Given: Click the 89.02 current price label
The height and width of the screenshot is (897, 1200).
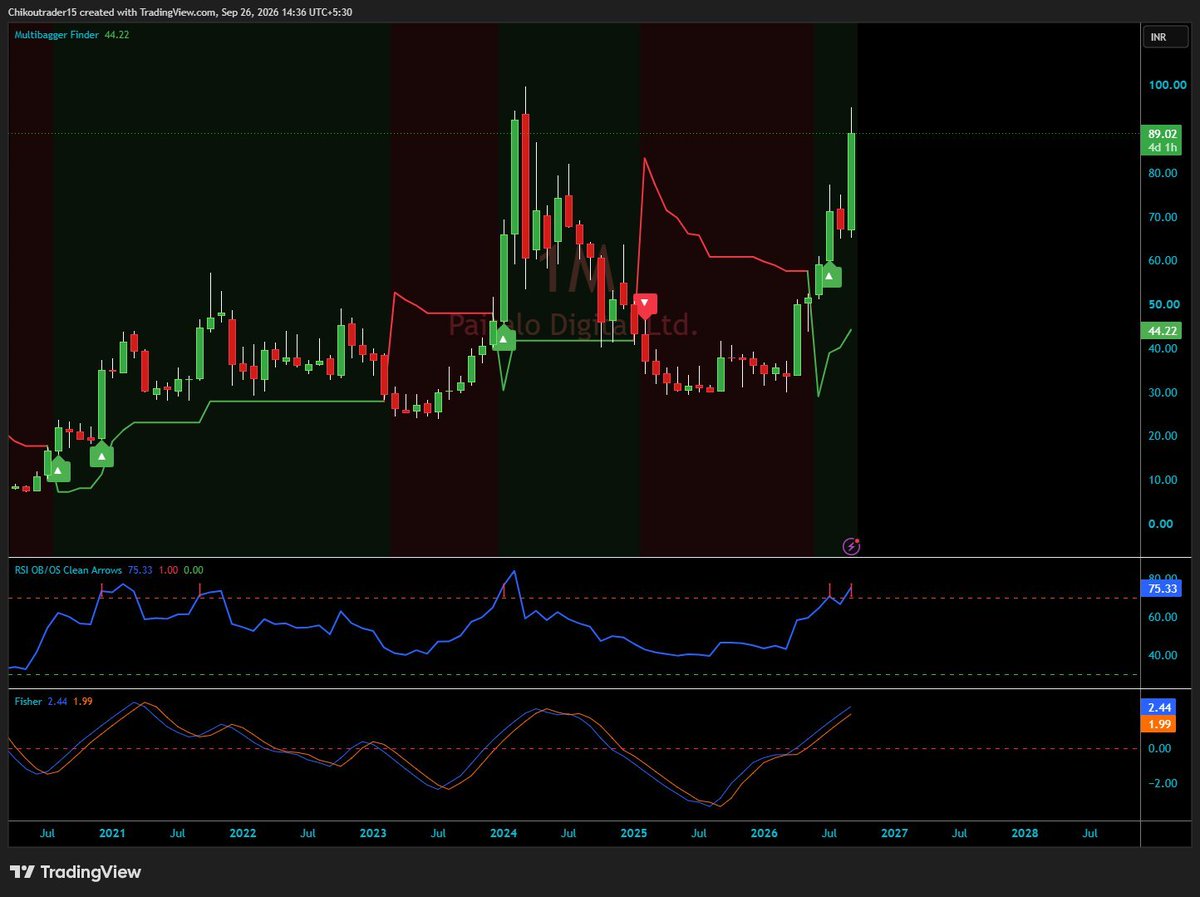Looking at the screenshot, I should (x=1162, y=134).
